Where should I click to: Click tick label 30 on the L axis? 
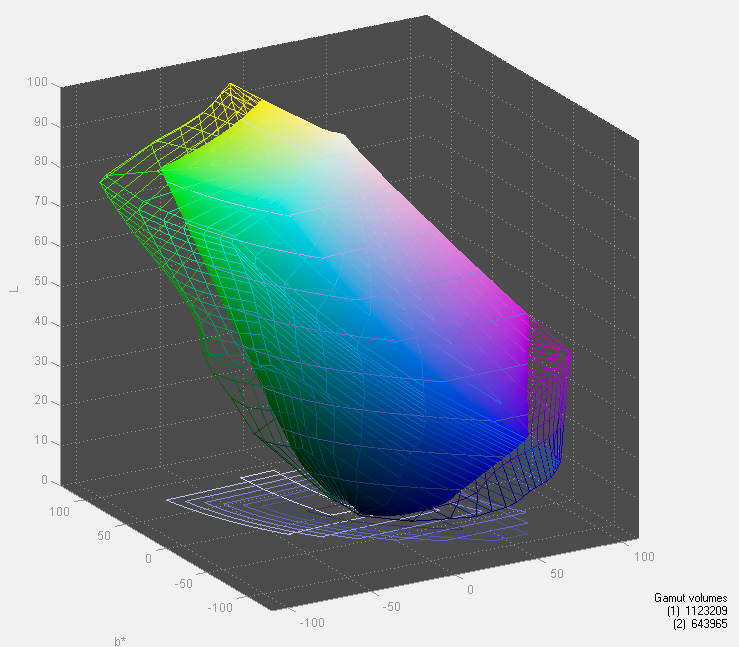pyautogui.click(x=41, y=361)
